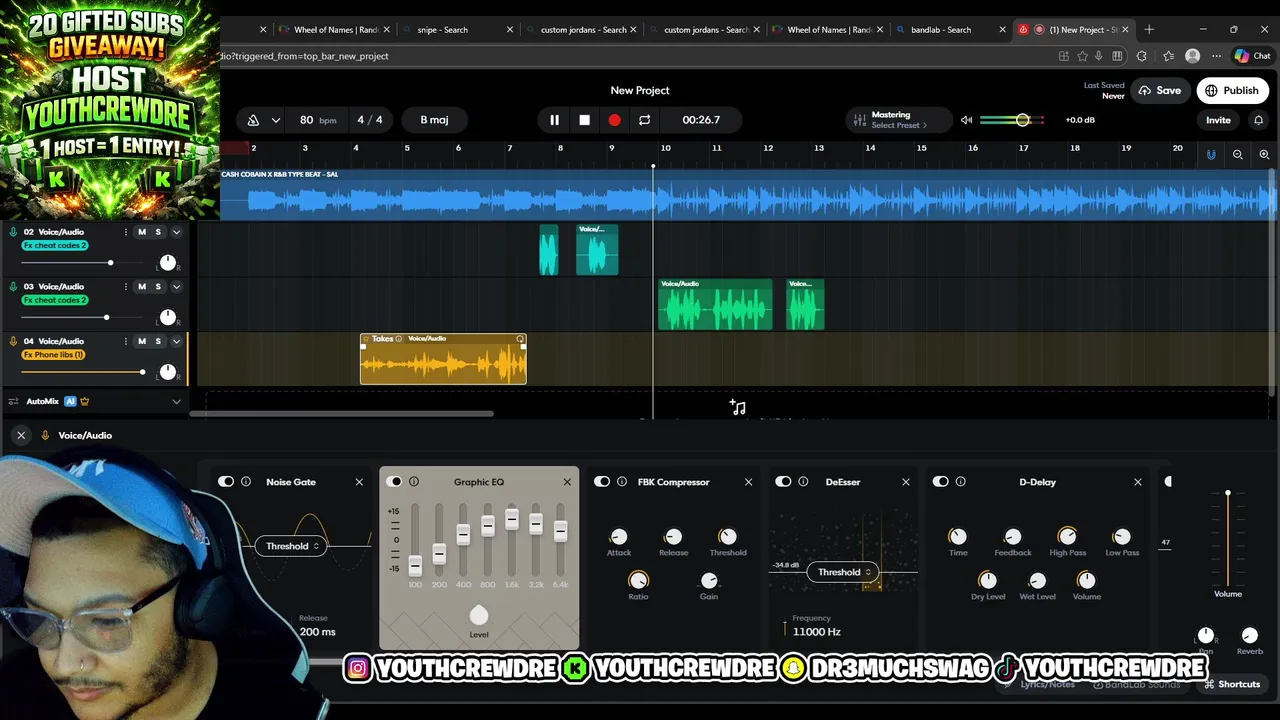Image resolution: width=1280 pixels, height=720 pixels.
Task: Start recording with the red record button
Action: click(x=614, y=120)
